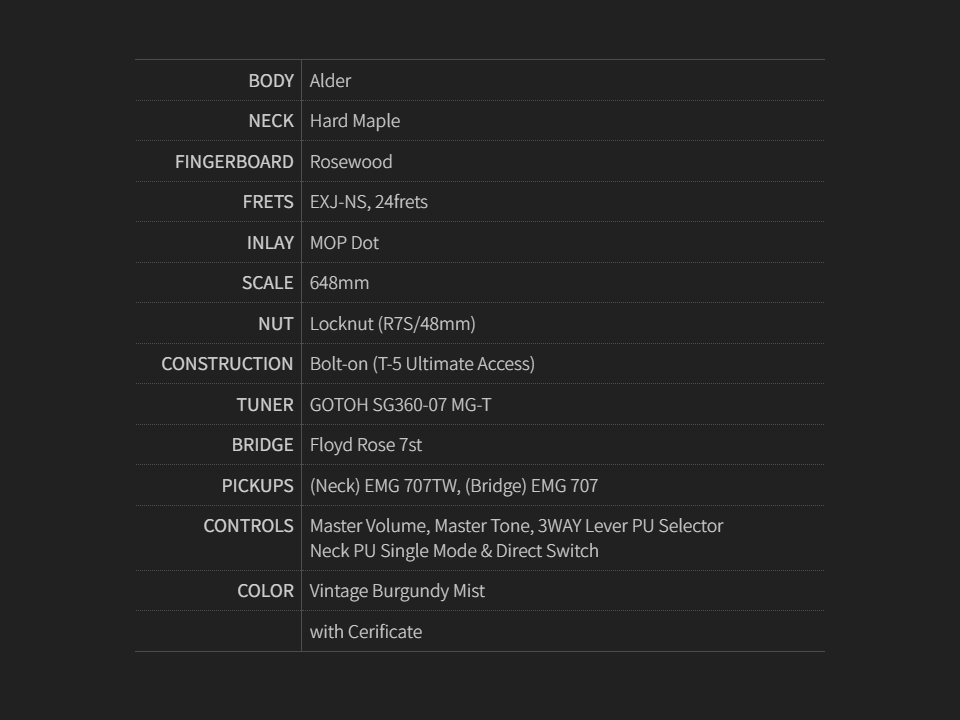Click the NECK row label

(x=271, y=121)
